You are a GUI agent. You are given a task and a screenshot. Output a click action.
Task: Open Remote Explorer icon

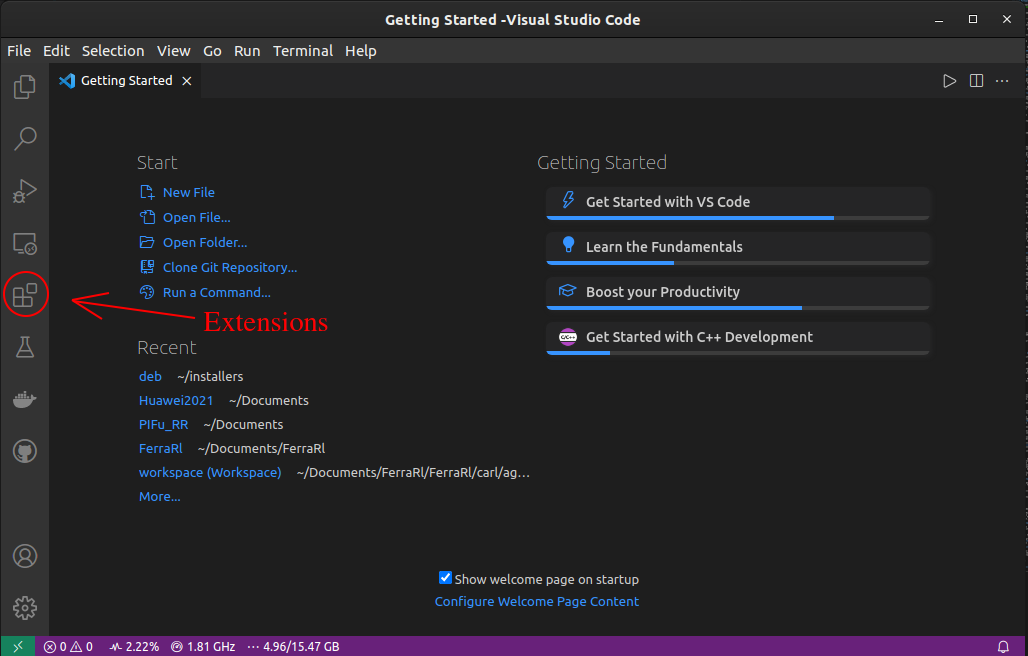pos(25,243)
